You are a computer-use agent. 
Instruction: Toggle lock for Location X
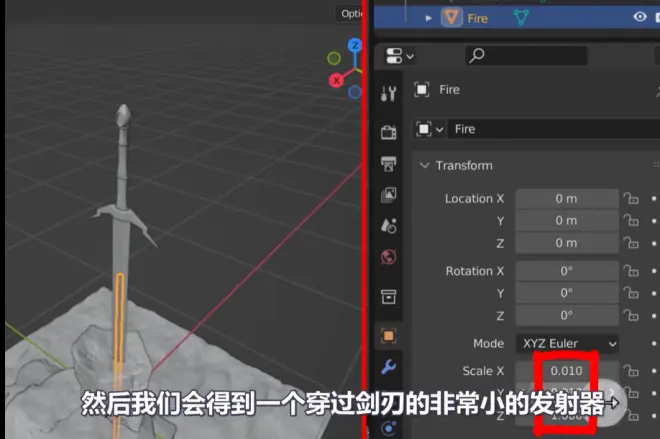631,198
